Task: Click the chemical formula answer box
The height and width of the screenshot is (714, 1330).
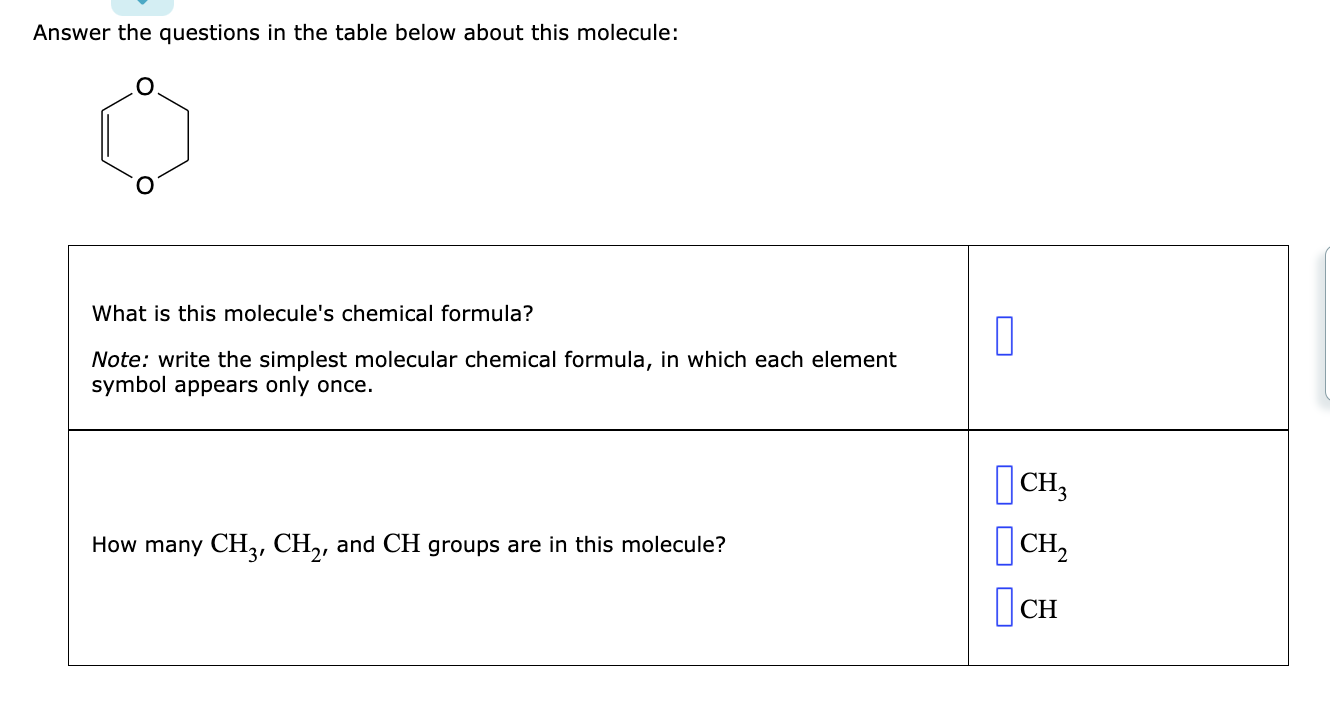Action: point(1005,335)
